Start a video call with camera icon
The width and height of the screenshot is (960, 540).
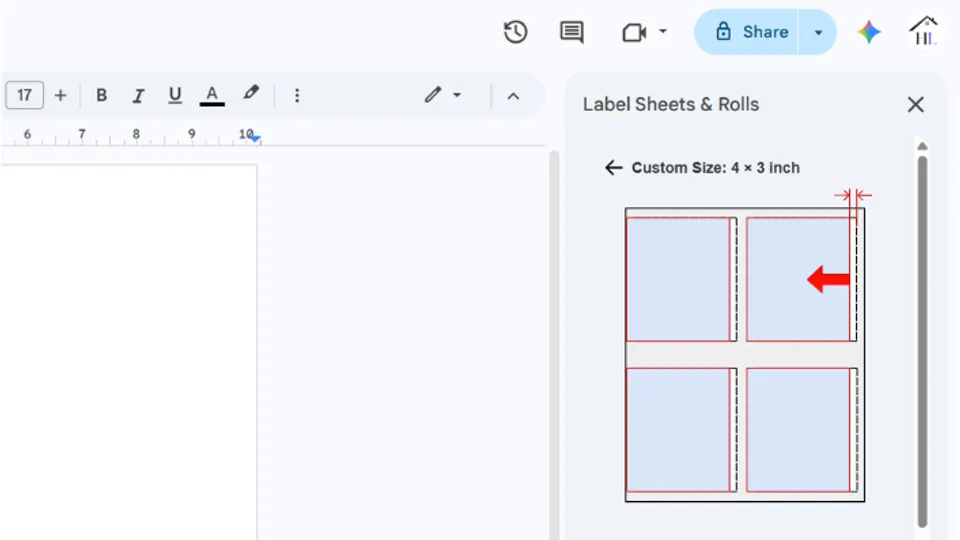tap(634, 32)
